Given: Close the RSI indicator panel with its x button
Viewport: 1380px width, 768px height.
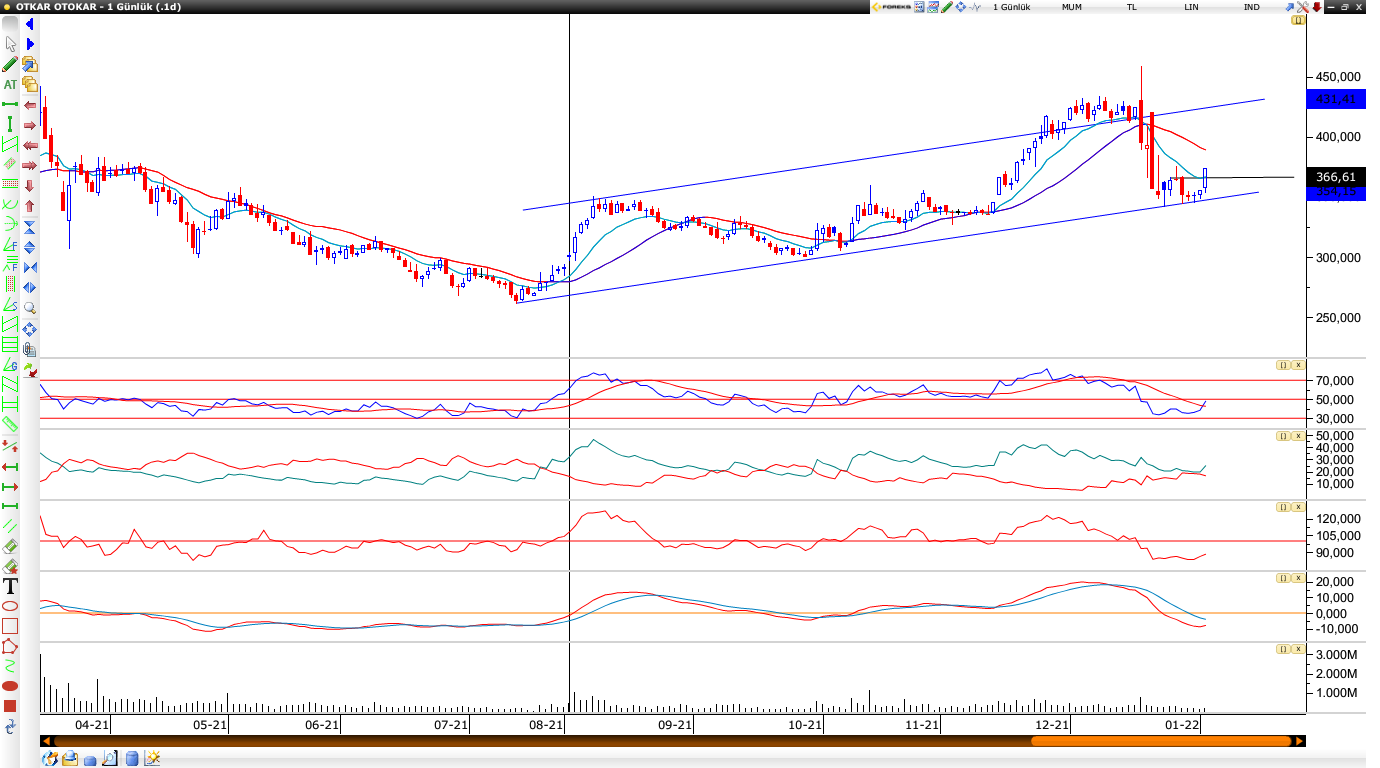Looking at the screenshot, I should tap(1297, 365).
